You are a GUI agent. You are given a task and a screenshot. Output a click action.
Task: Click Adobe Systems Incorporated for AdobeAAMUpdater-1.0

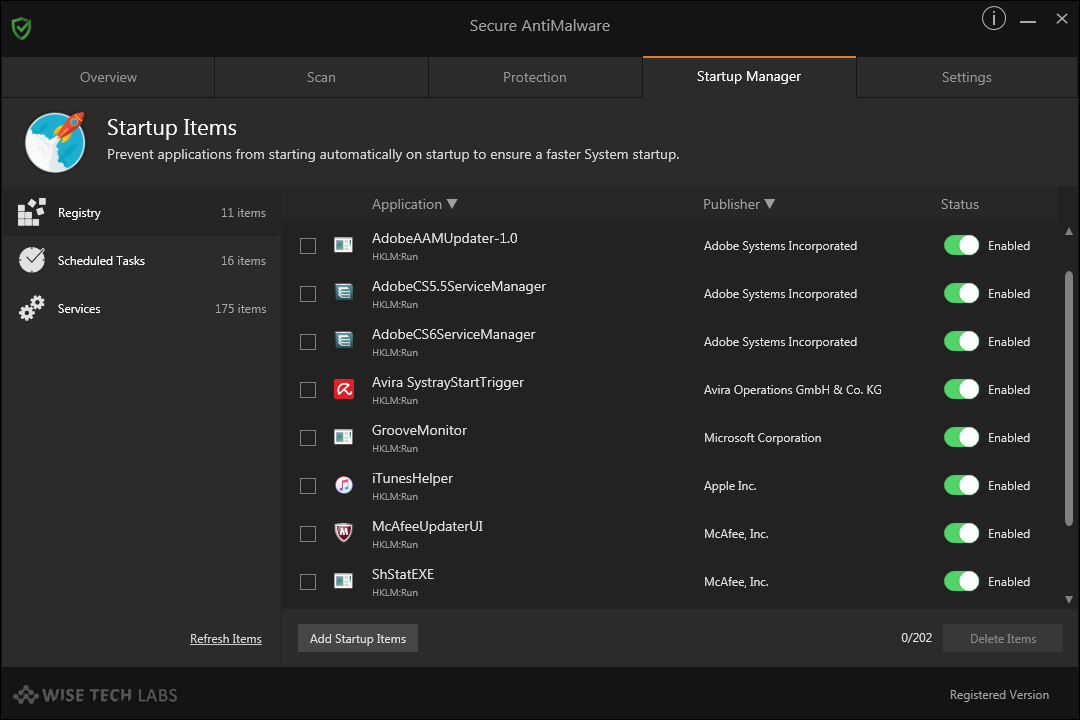[x=780, y=246]
